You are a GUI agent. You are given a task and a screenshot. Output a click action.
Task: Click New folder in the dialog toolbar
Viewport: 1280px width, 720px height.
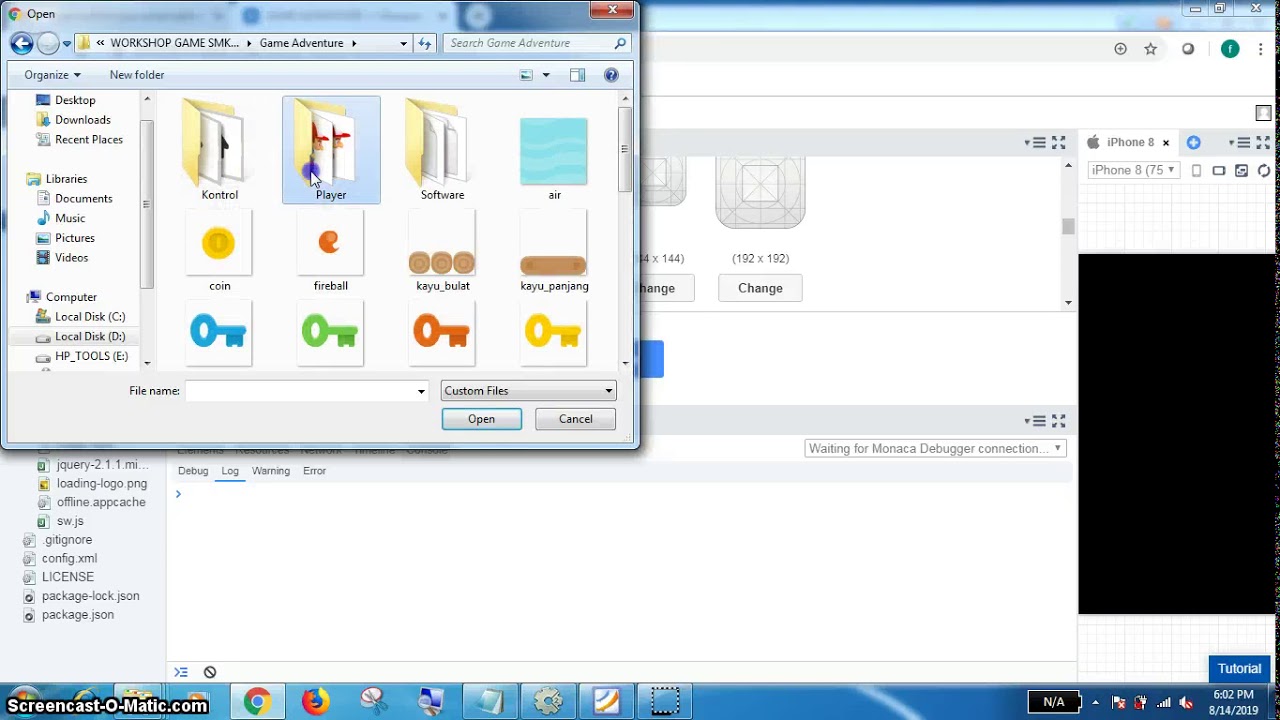coord(137,75)
